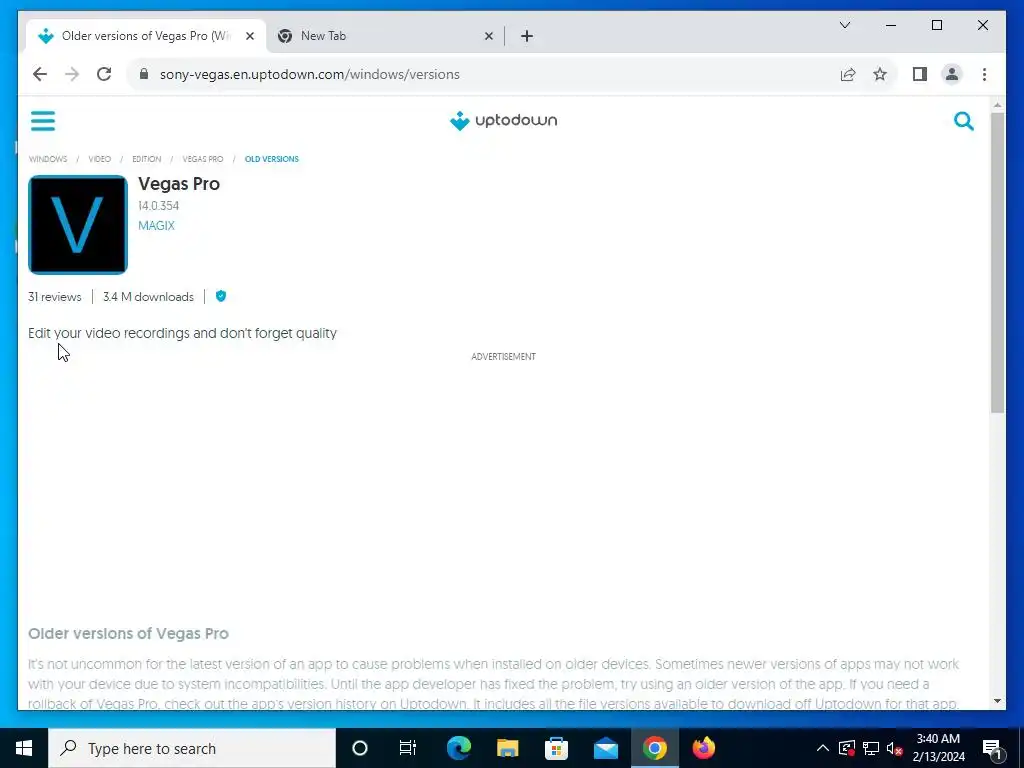Image resolution: width=1024 pixels, height=768 pixels.
Task: Click the Uptodown logo in header
Action: [503, 121]
